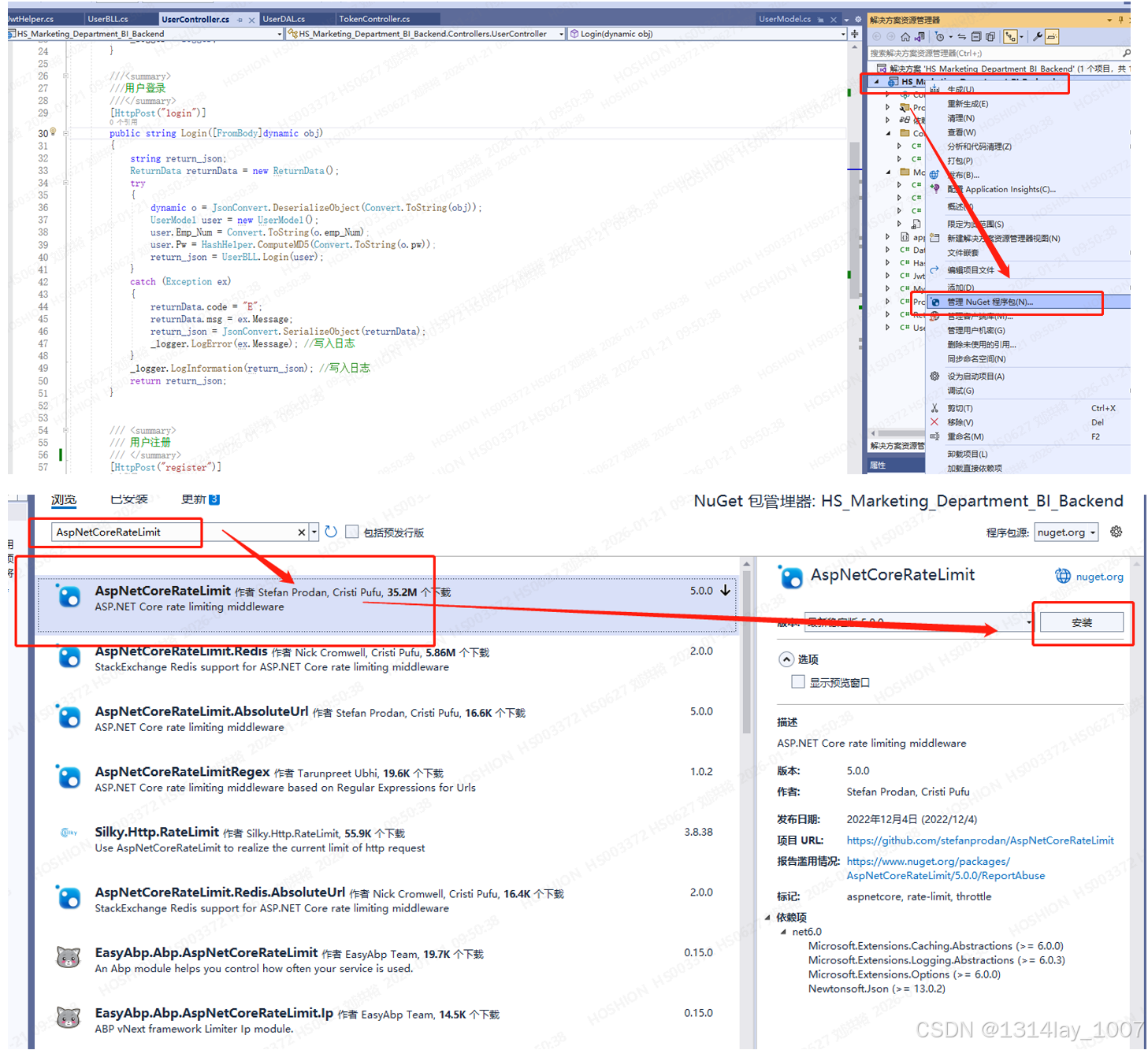Check the show preview window checkbox
The width and height of the screenshot is (1148, 1050).
click(x=797, y=681)
